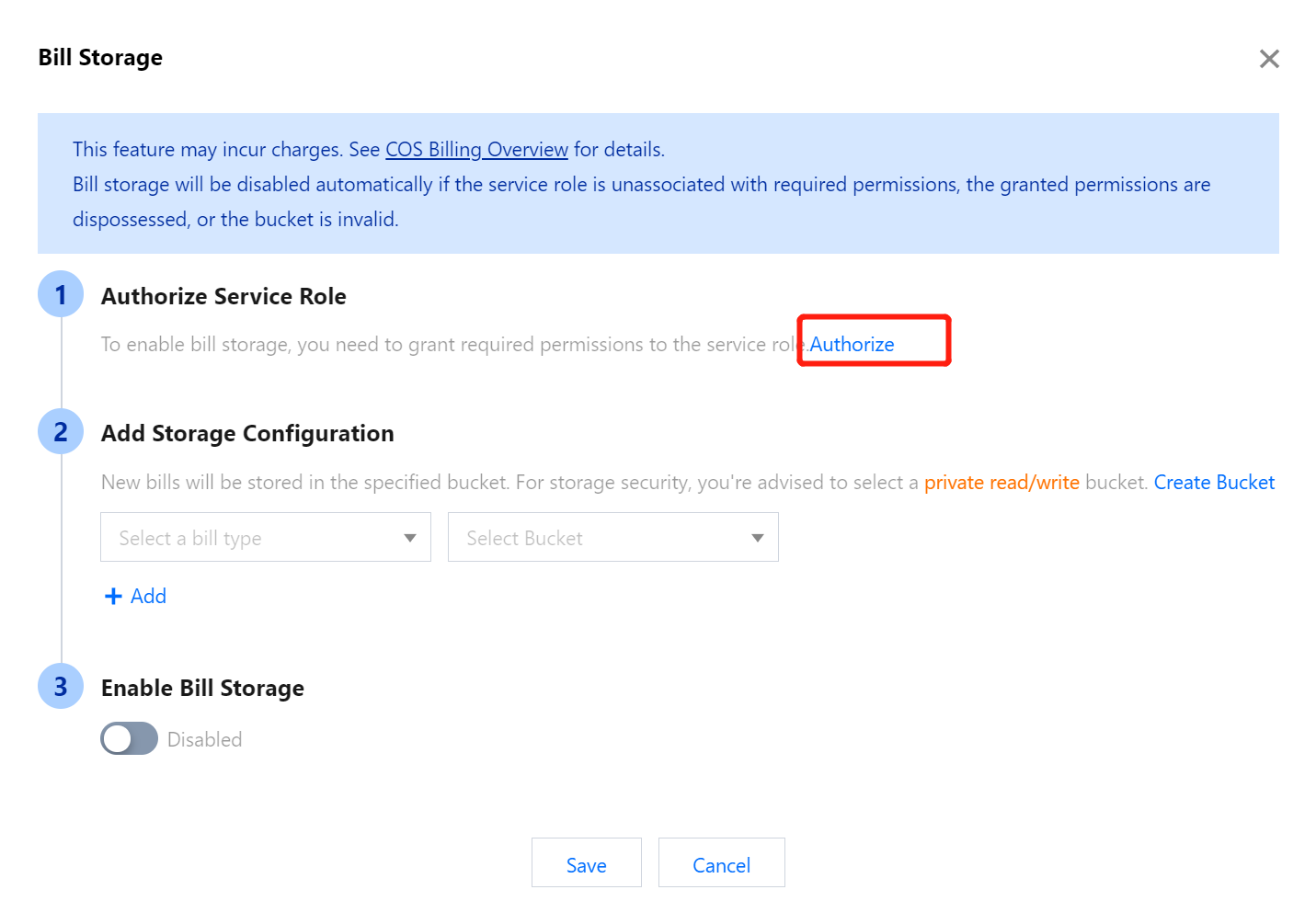The height and width of the screenshot is (924, 1316).
Task: Click the Select Bucket dropdown arrow
Action: pyautogui.click(x=758, y=538)
